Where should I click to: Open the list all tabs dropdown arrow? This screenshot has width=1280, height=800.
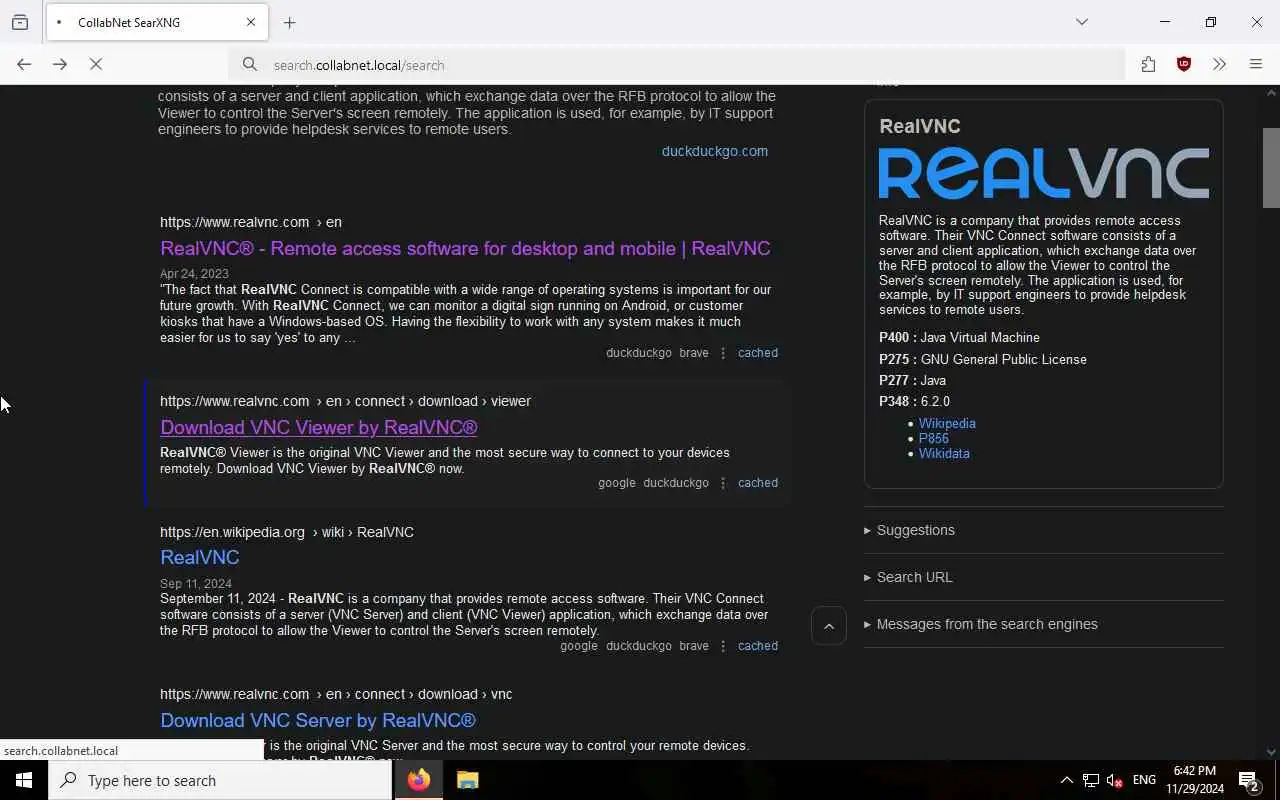pyautogui.click(x=1082, y=22)
